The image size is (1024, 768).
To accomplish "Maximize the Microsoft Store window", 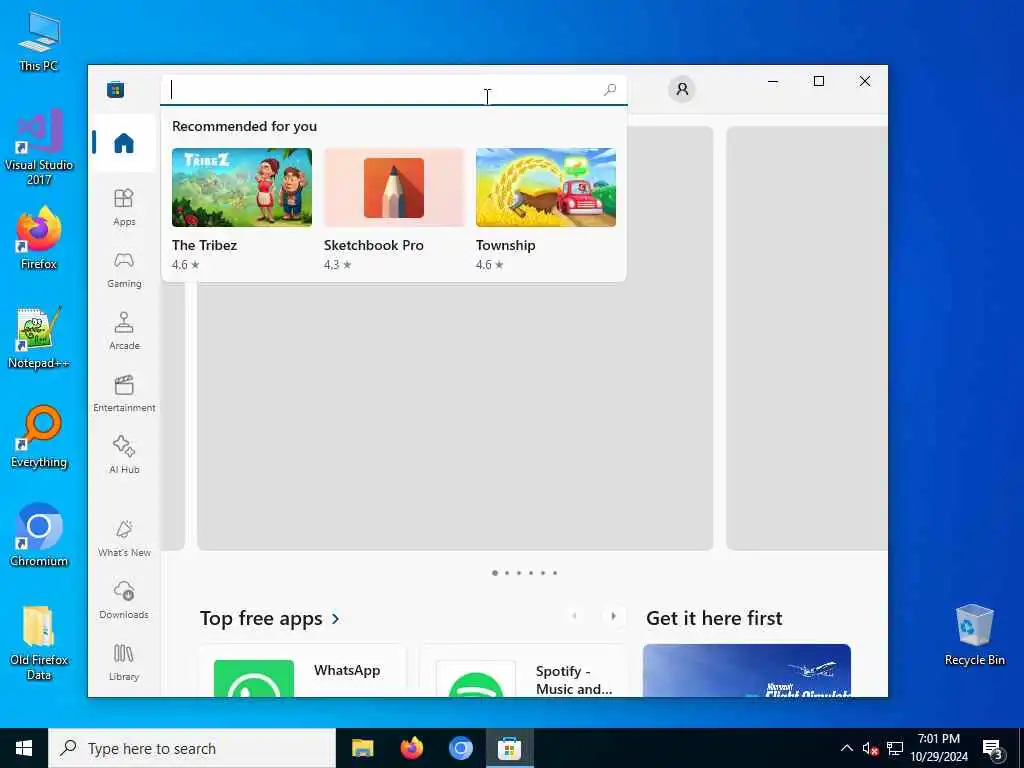I will click(x=819, y=81).
